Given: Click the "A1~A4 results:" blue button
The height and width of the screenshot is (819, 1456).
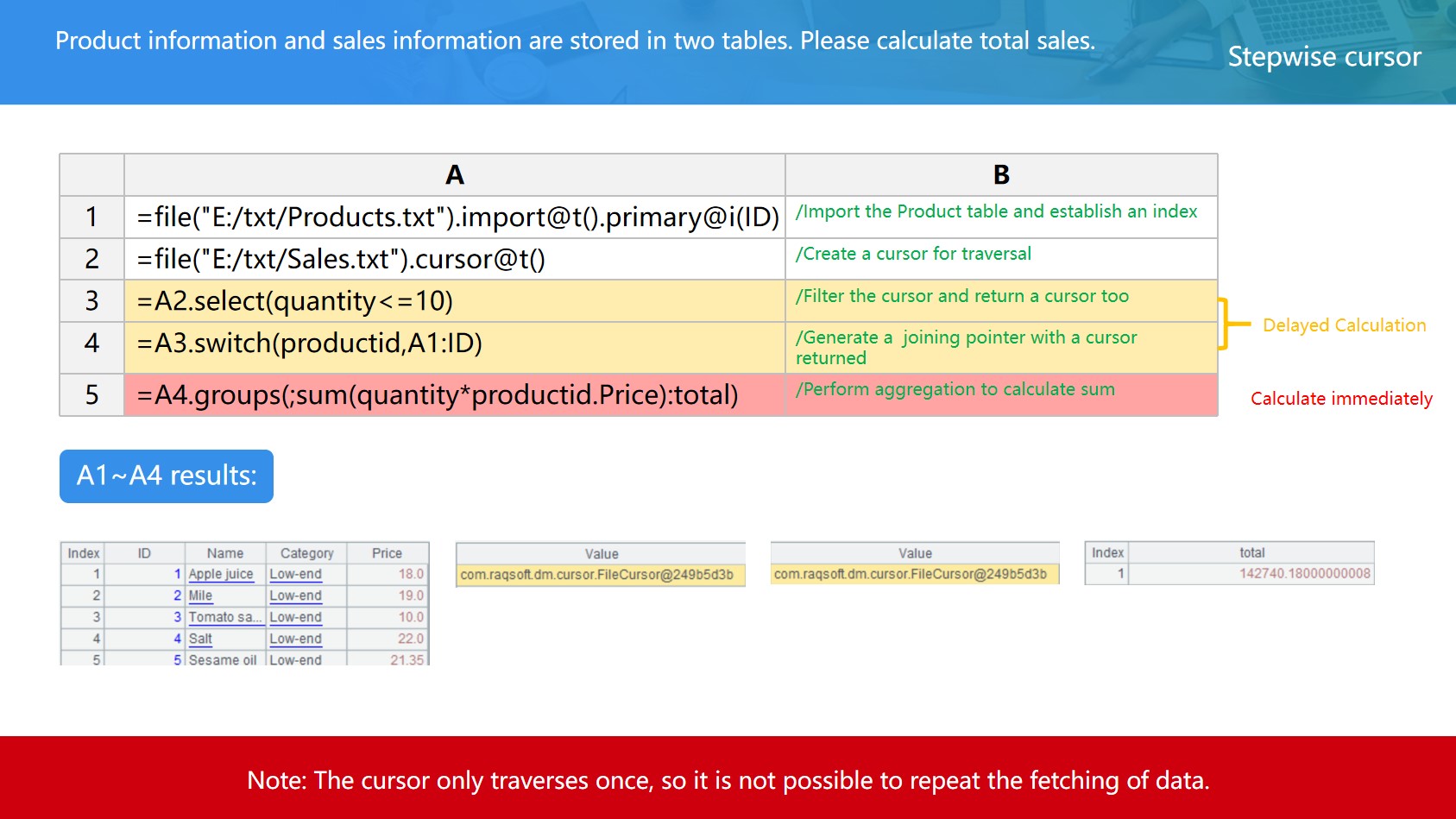Looking at the screenshot, I should tap(167, 476).
